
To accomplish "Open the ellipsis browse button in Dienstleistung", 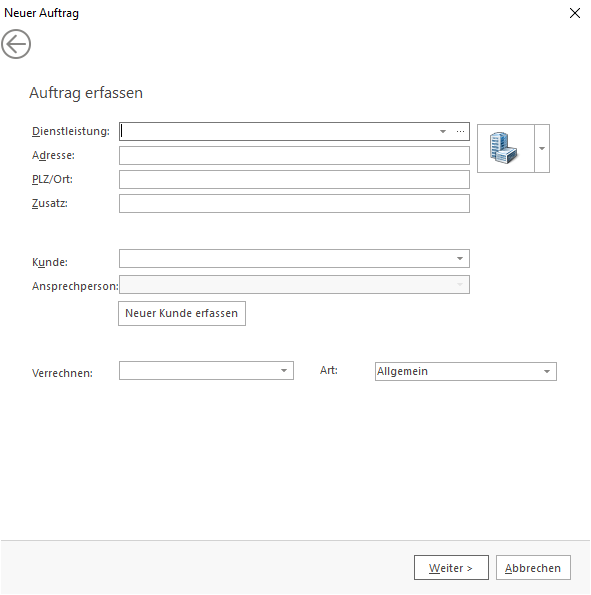I will (x=460, y=131).
